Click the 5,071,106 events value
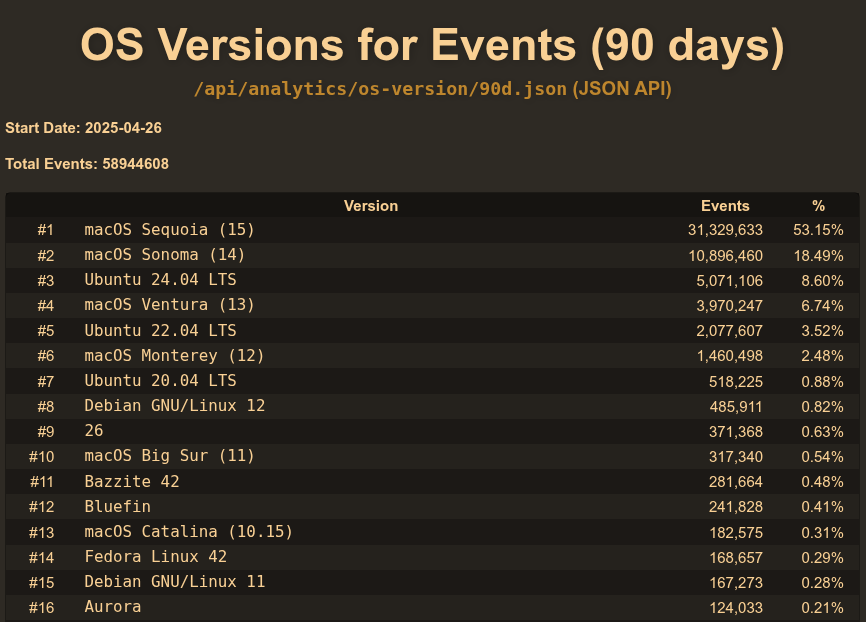The height and width of the screenshot is (622, 866). [x=729, y=281]
